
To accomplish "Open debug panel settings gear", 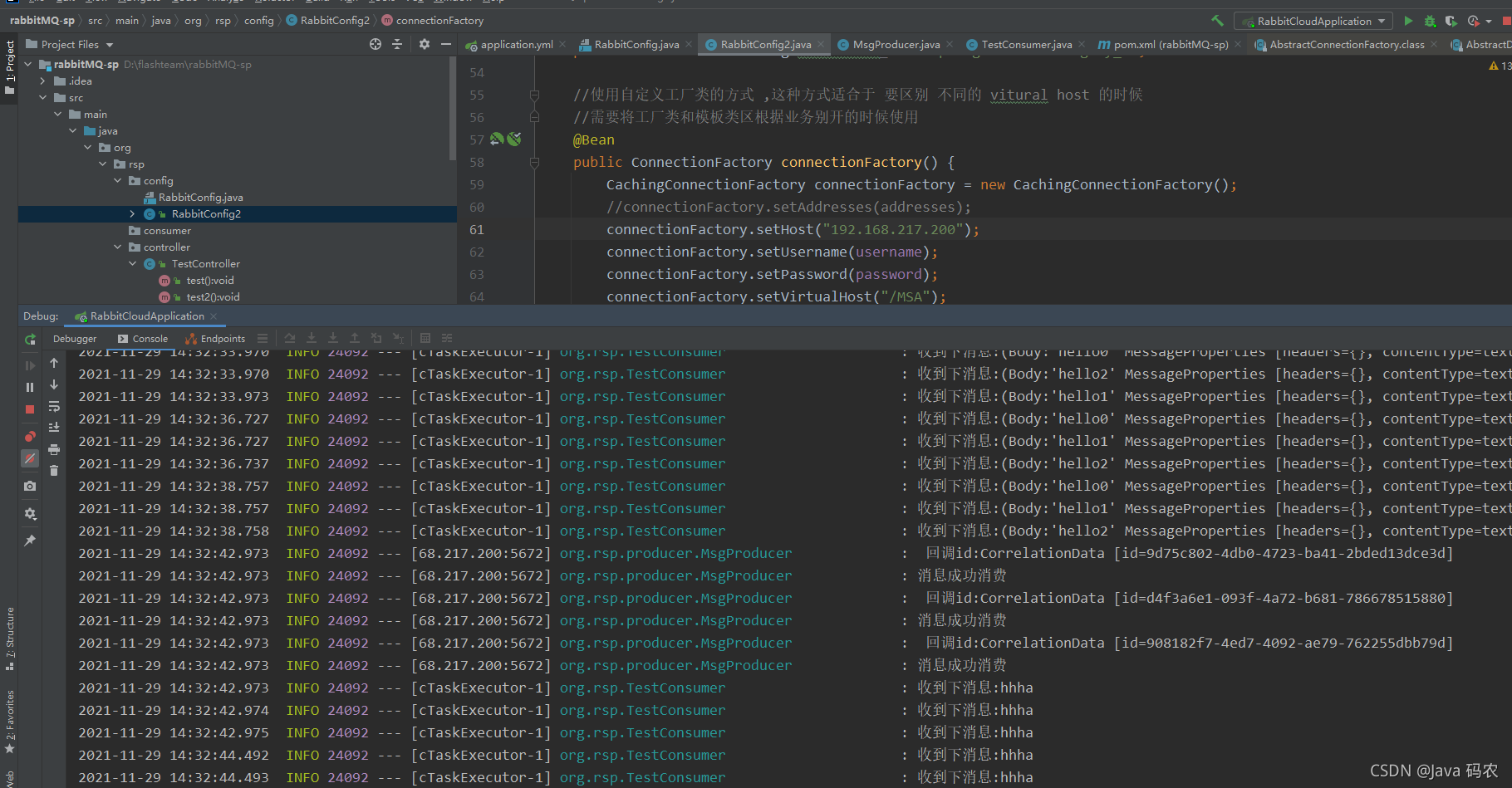I will click(30, 513).
